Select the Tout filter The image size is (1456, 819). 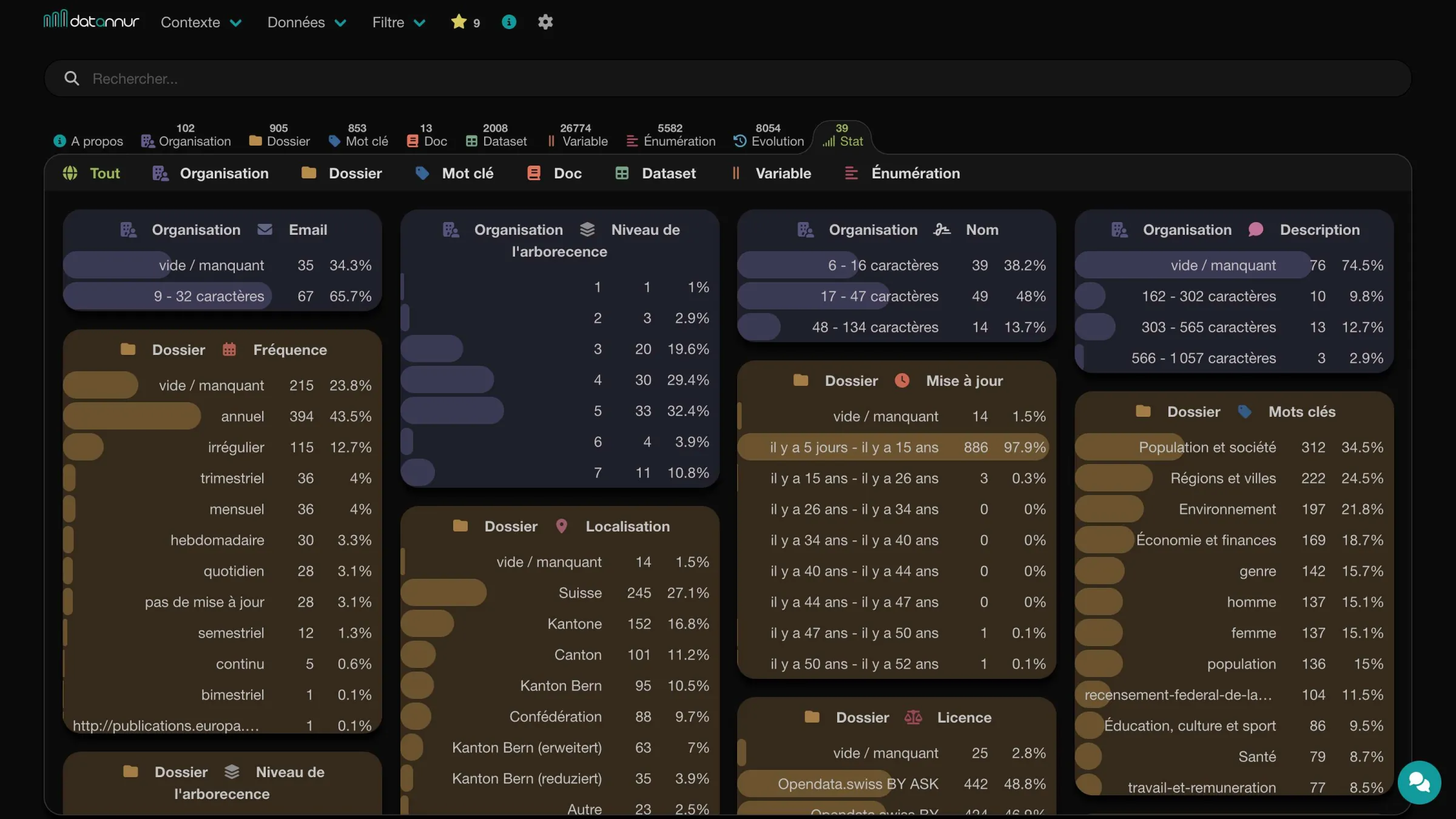[x=92, y=174]
